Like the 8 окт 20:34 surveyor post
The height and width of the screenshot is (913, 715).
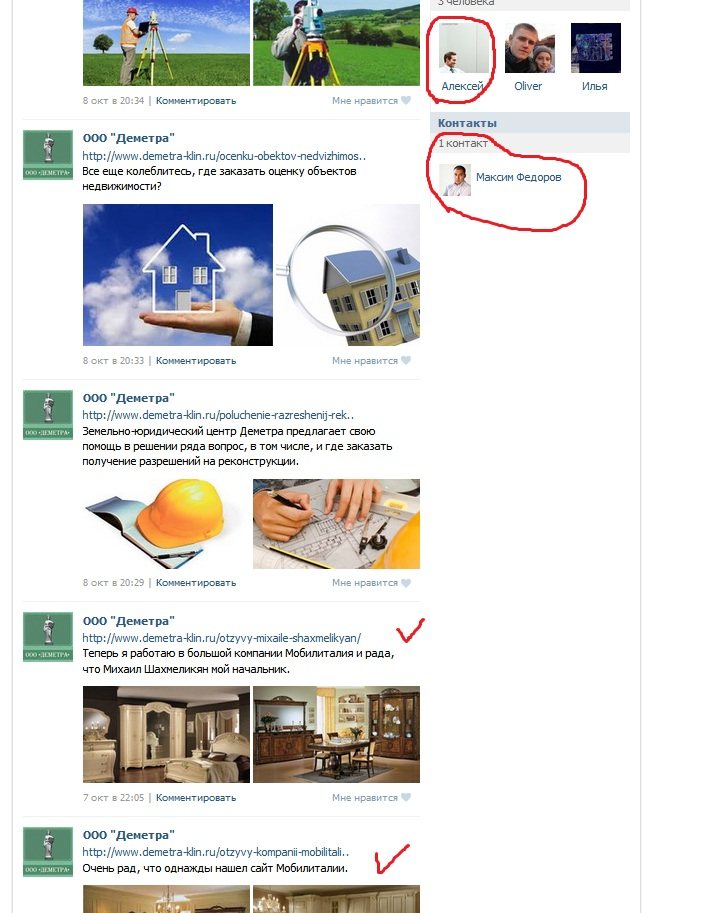(371, 101)
